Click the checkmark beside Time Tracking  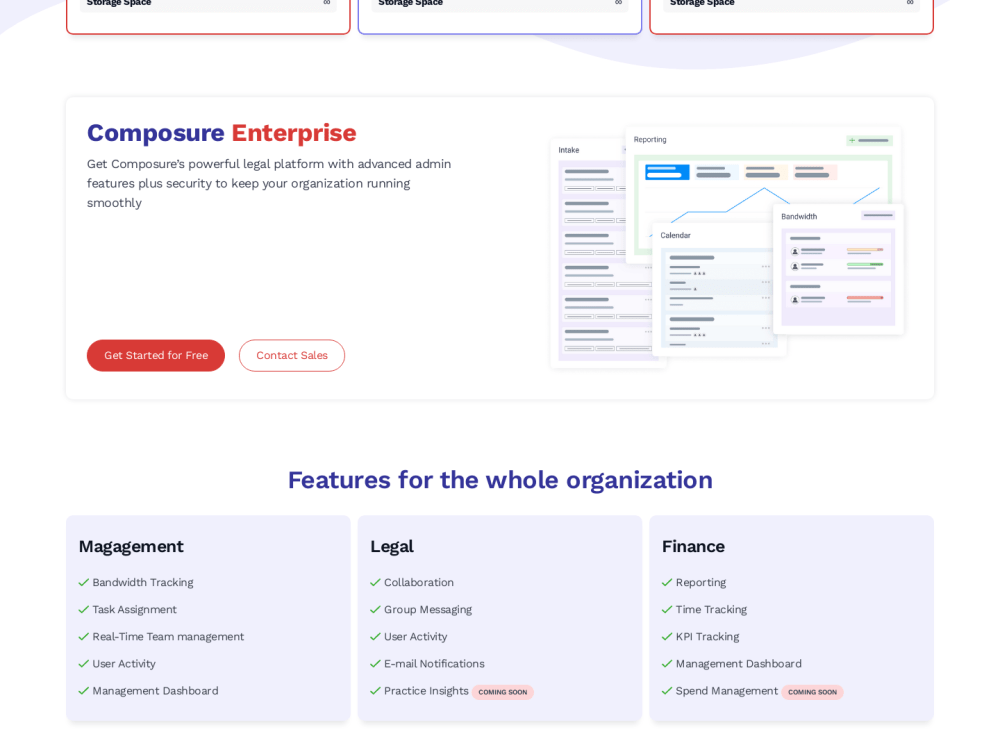(x=667, y=610)
